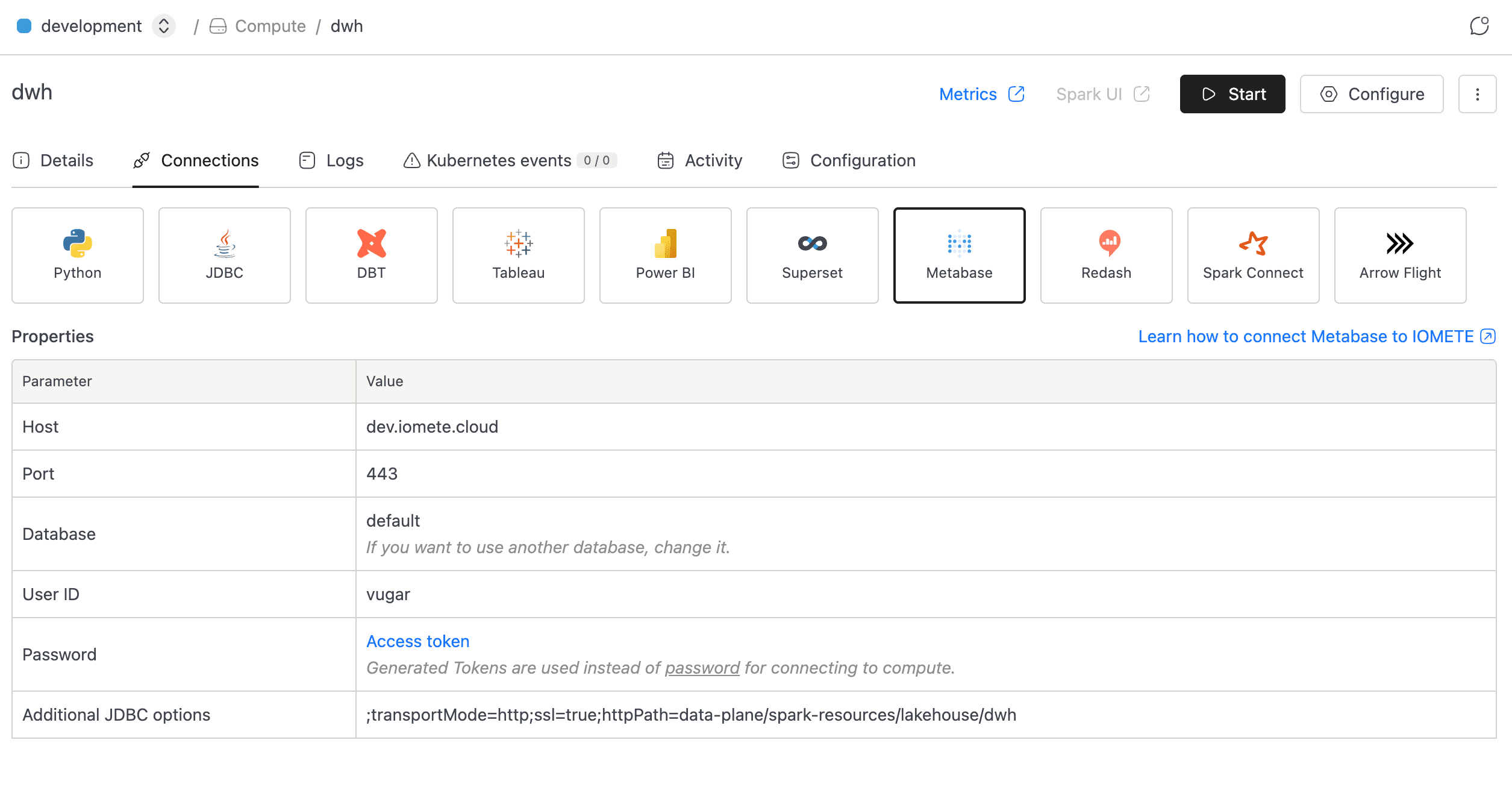Select the DBT connection icon
1512x799 pixels.
pos(371,243)
